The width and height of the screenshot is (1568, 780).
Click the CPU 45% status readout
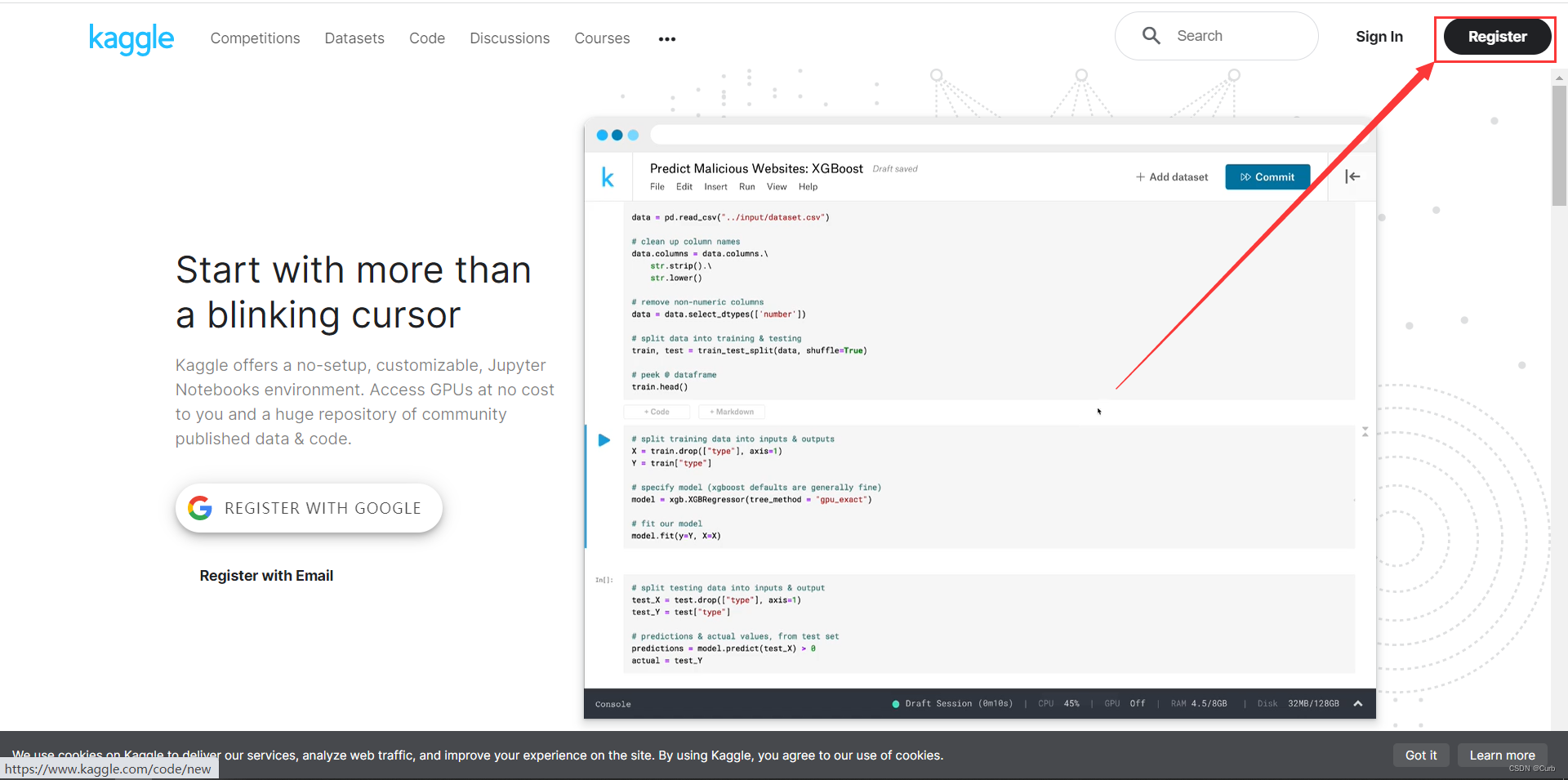pyautogui.click(x=1058, y=703)
